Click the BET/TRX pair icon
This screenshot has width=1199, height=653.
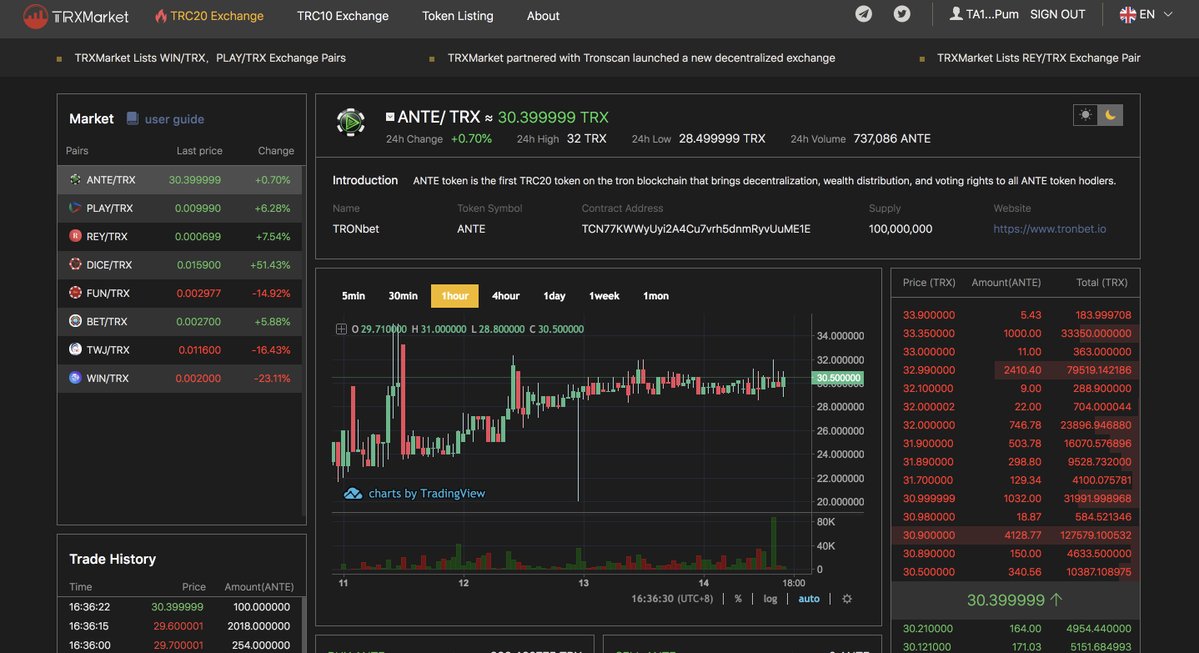click(x=75, y=320)
